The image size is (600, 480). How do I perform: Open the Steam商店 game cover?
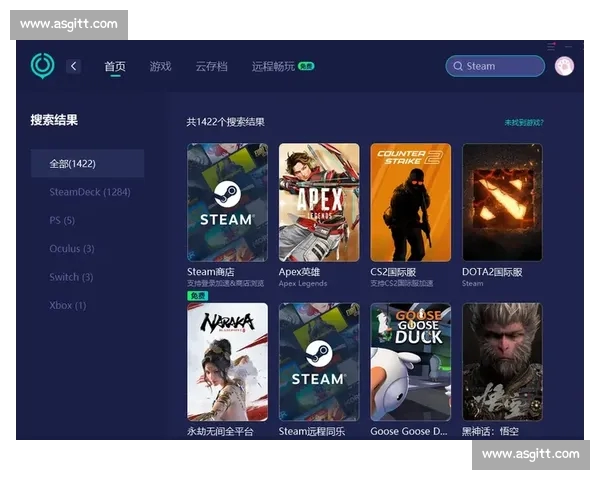pos(227,203)
